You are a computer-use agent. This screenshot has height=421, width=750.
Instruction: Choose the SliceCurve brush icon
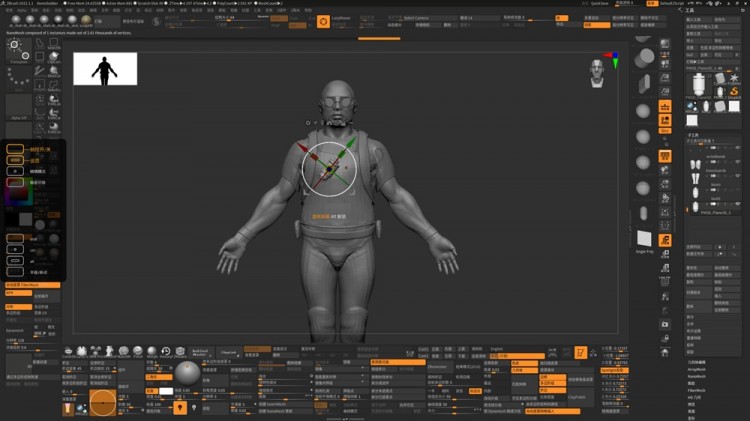click(54, 71)
